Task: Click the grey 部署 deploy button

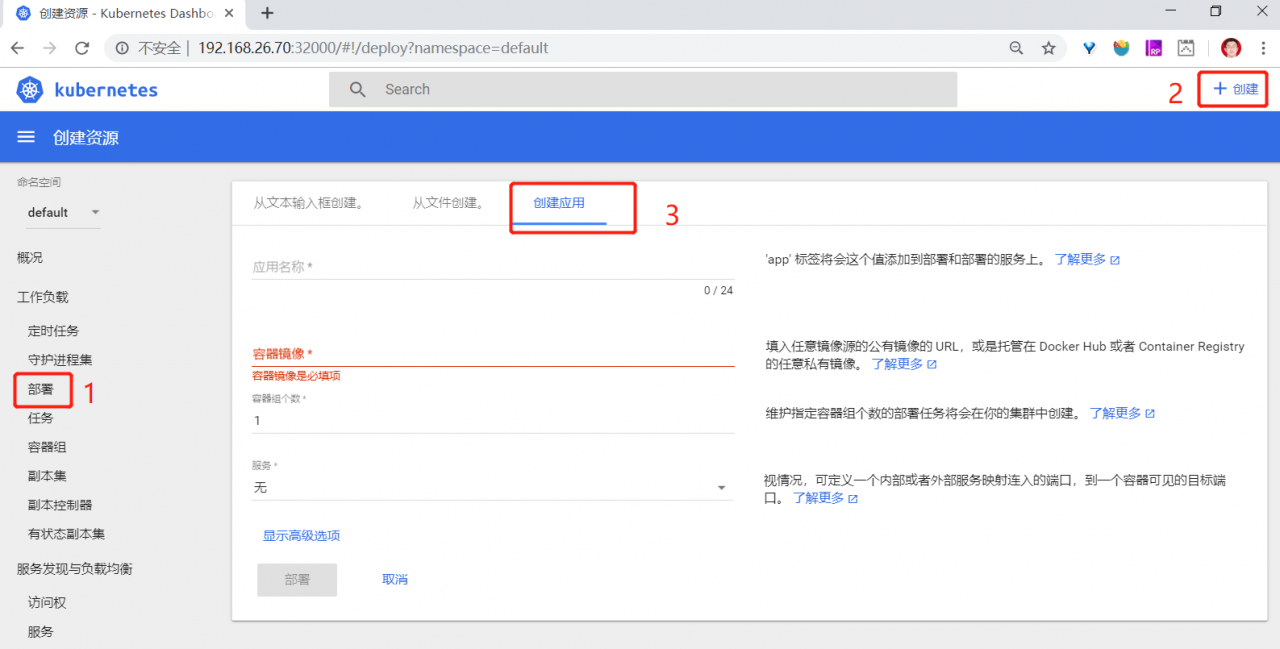Action: [x=297, y=580]
